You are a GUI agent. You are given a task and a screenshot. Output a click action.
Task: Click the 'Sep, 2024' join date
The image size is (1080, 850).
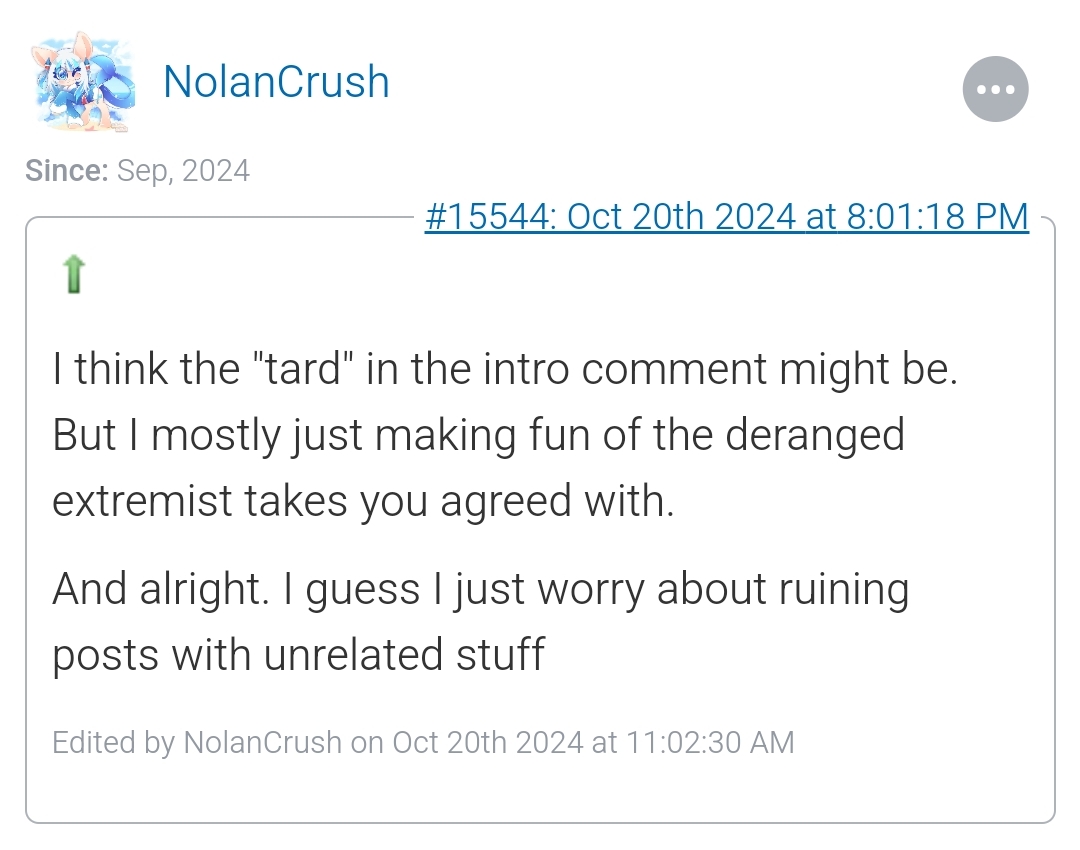[x=183, y=170]
